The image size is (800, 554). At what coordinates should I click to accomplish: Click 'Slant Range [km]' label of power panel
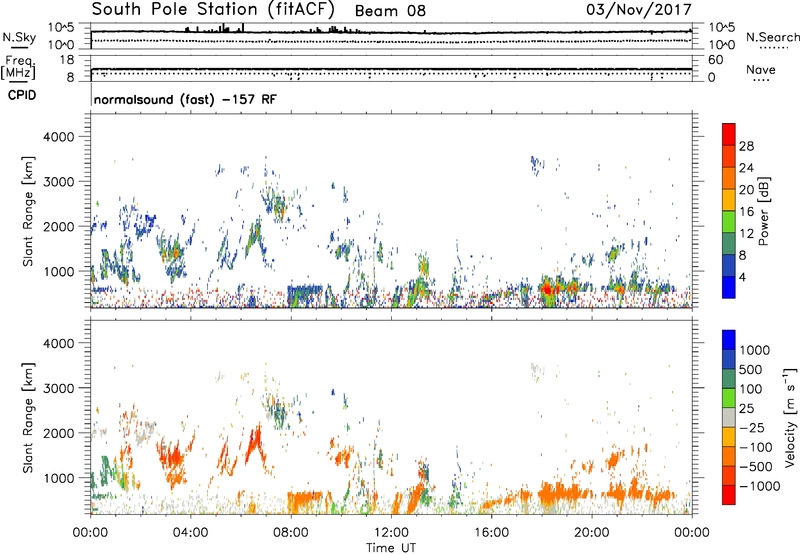point(28,211)
